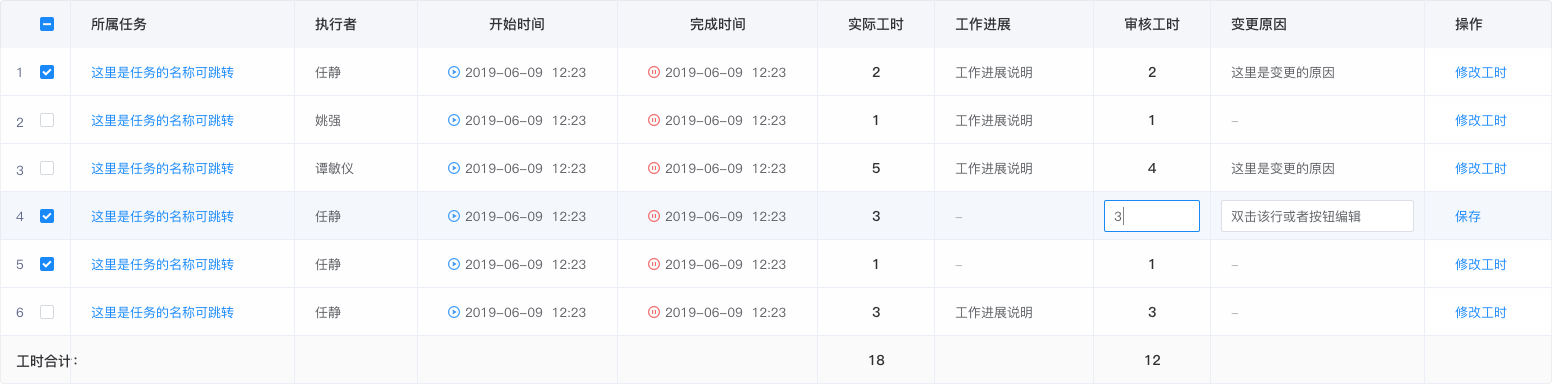Open the task name link in row 3
This screenshot has height=384, width=1552.
tap(163, 168)
